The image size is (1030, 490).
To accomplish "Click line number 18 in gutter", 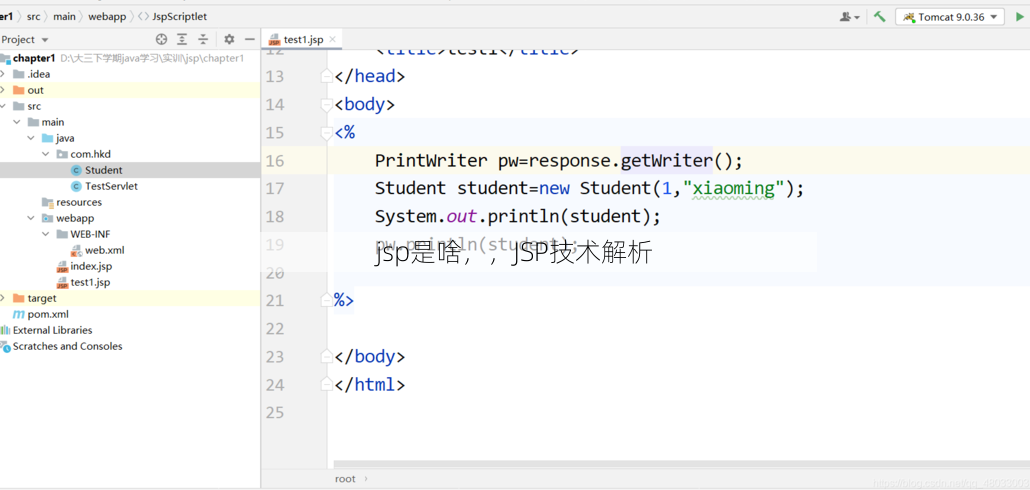I will pyautogui.click(x=275, y=217).
